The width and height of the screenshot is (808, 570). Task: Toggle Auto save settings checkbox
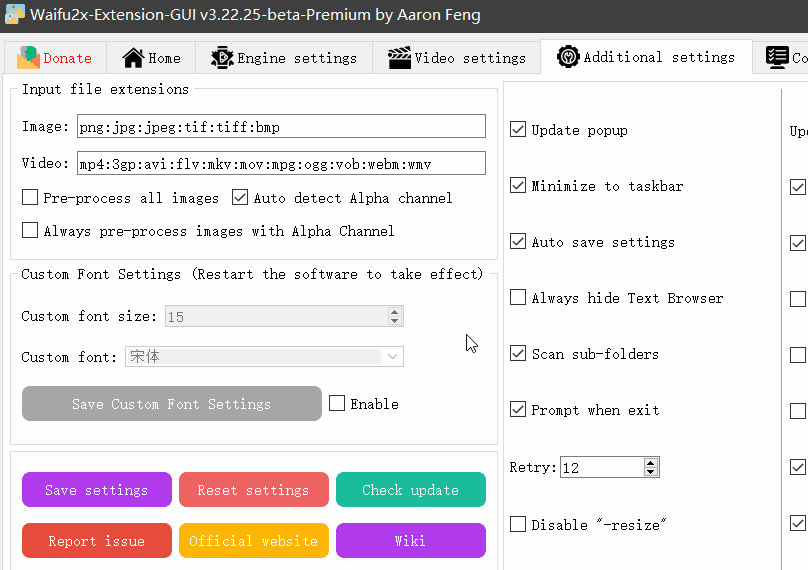click(518, 241)
